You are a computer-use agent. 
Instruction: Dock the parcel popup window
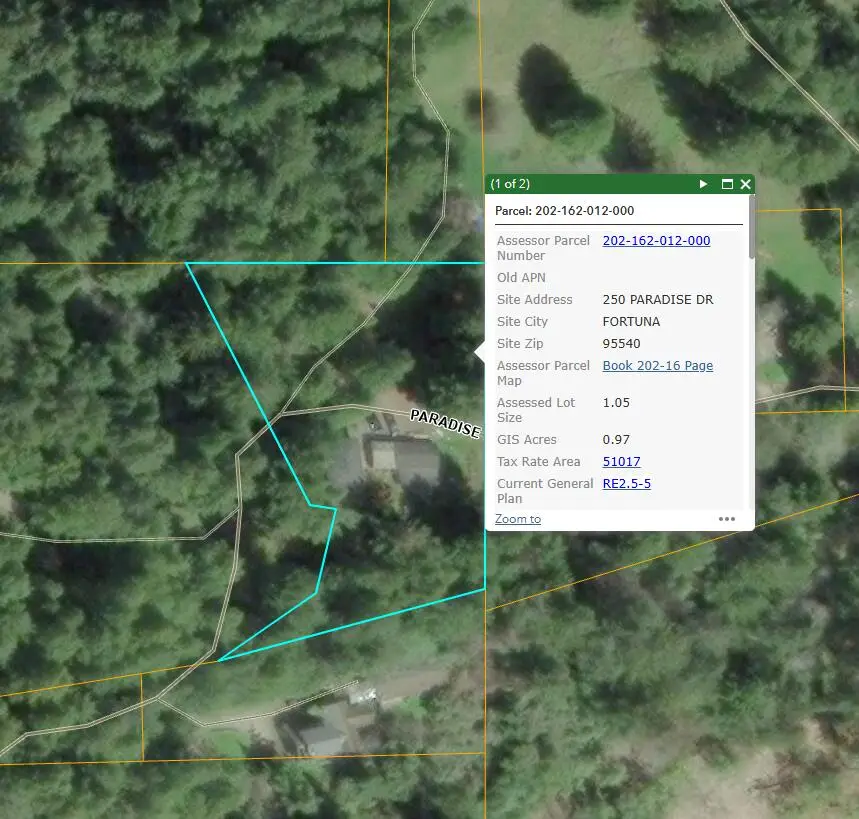727,184
